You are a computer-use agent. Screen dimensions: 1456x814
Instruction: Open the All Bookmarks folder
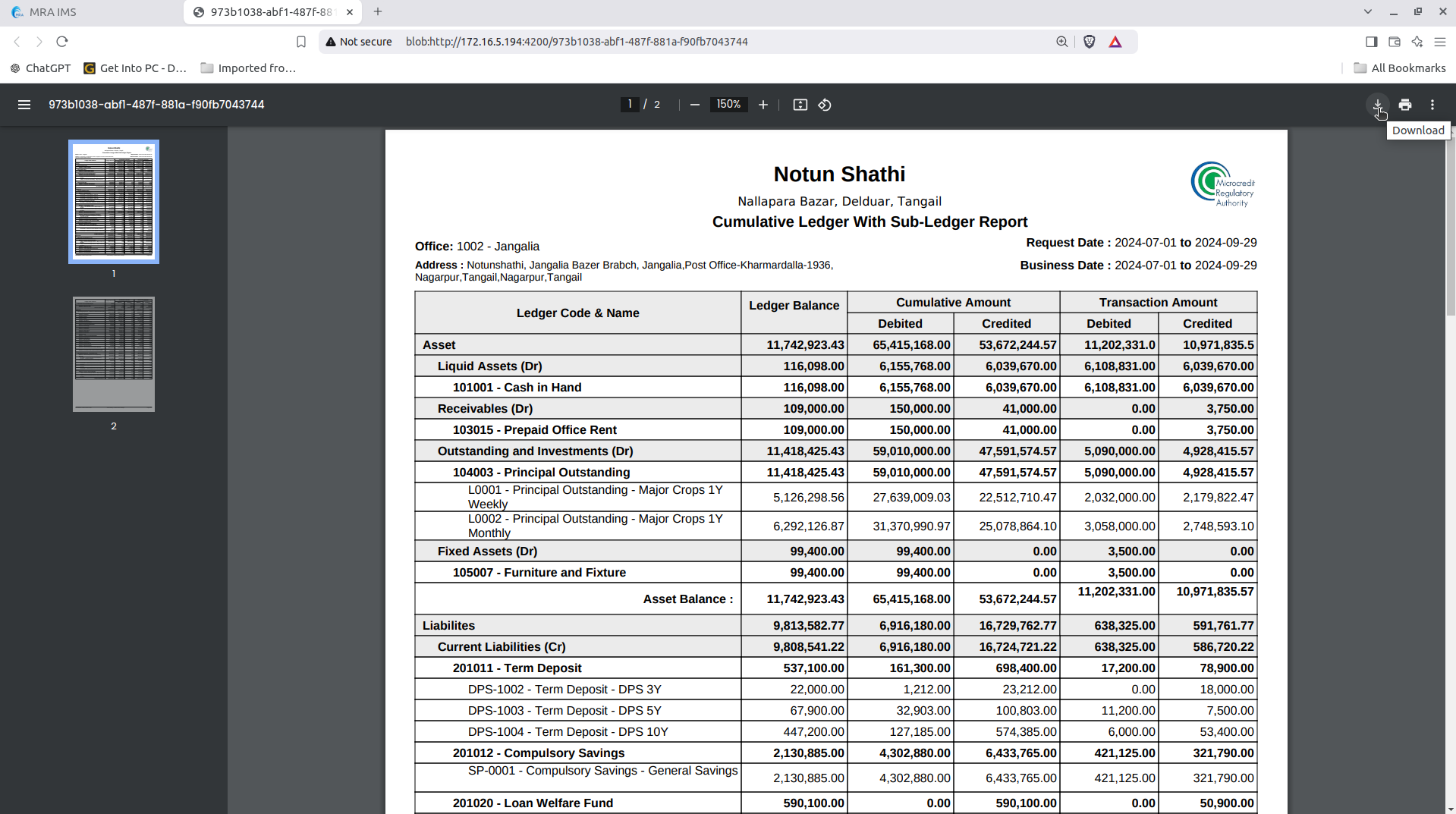[1400, 68]
